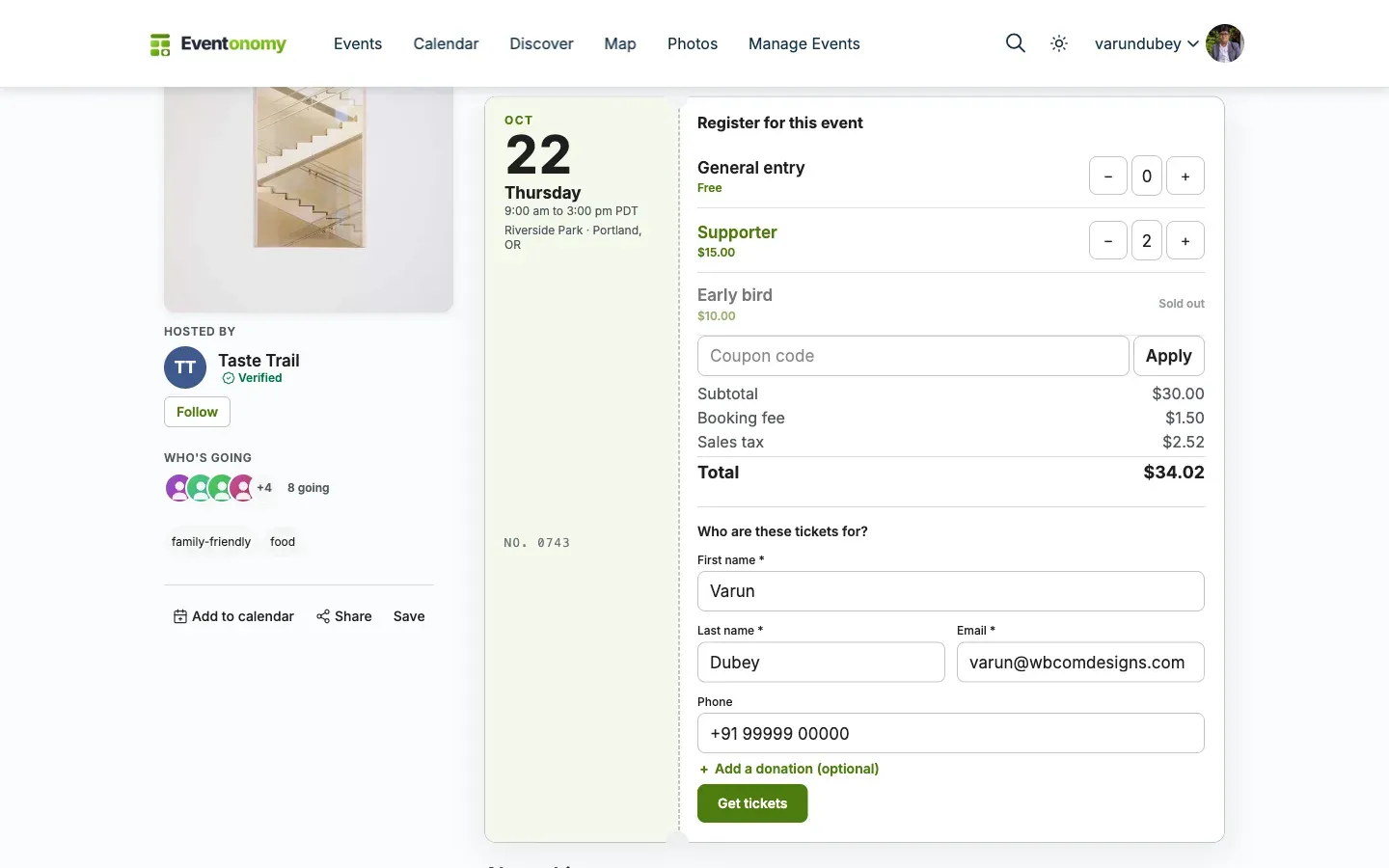Image resolution: width=1389 pixels, height=868 pixels.
Task: Open the varundubey profile avatar
Action: [1225, 43]
